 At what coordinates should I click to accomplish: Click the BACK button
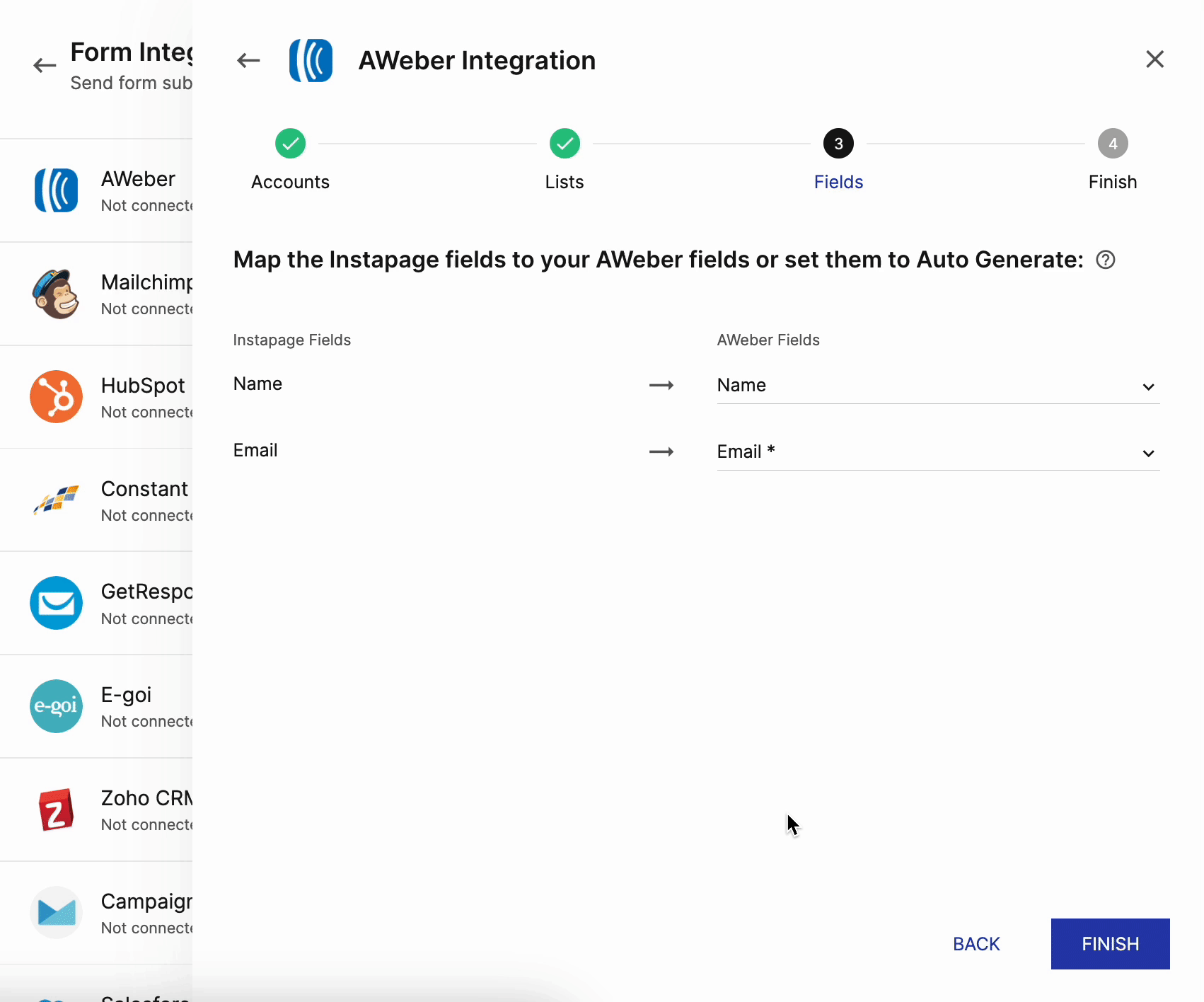coord(976,944)
